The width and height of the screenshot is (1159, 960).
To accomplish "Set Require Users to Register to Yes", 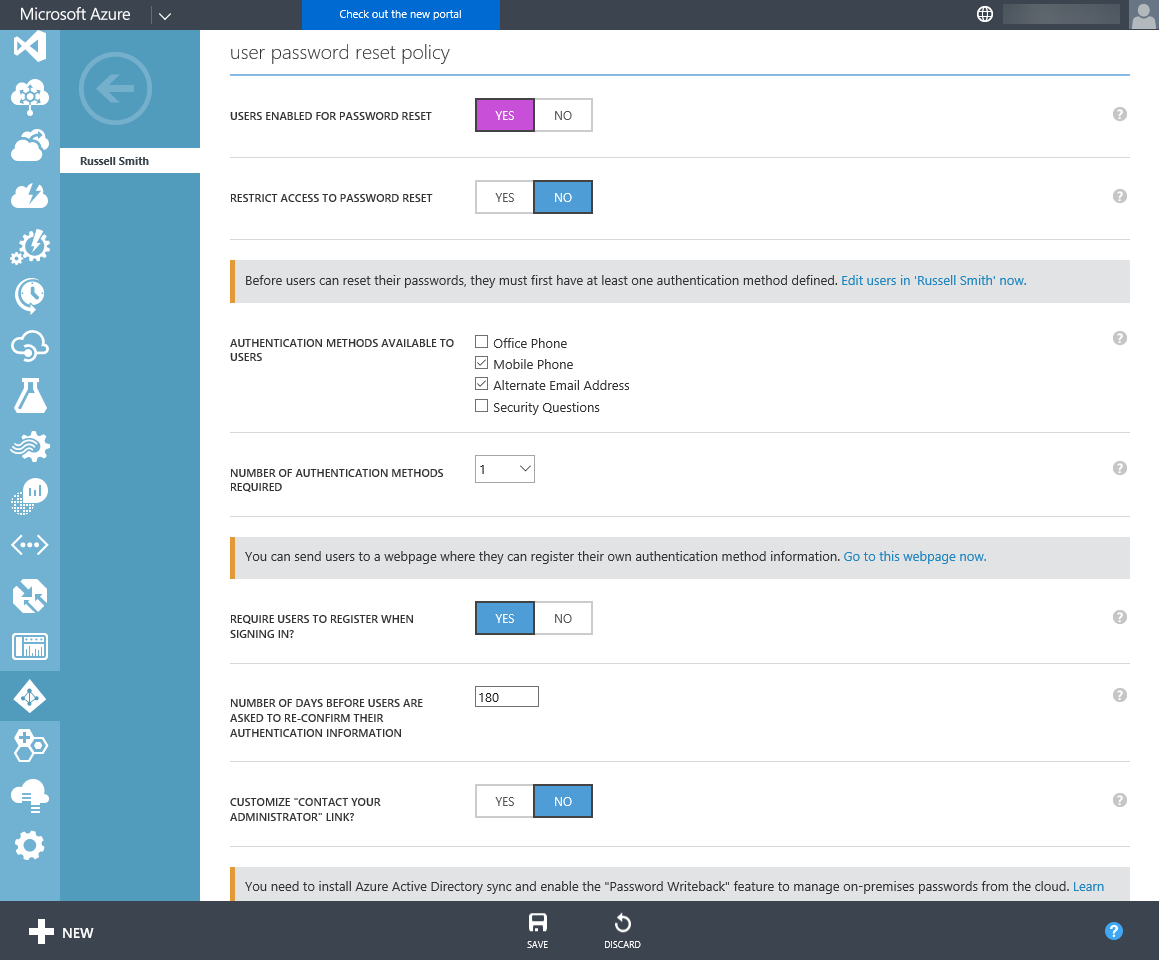I will pos(505,618).
